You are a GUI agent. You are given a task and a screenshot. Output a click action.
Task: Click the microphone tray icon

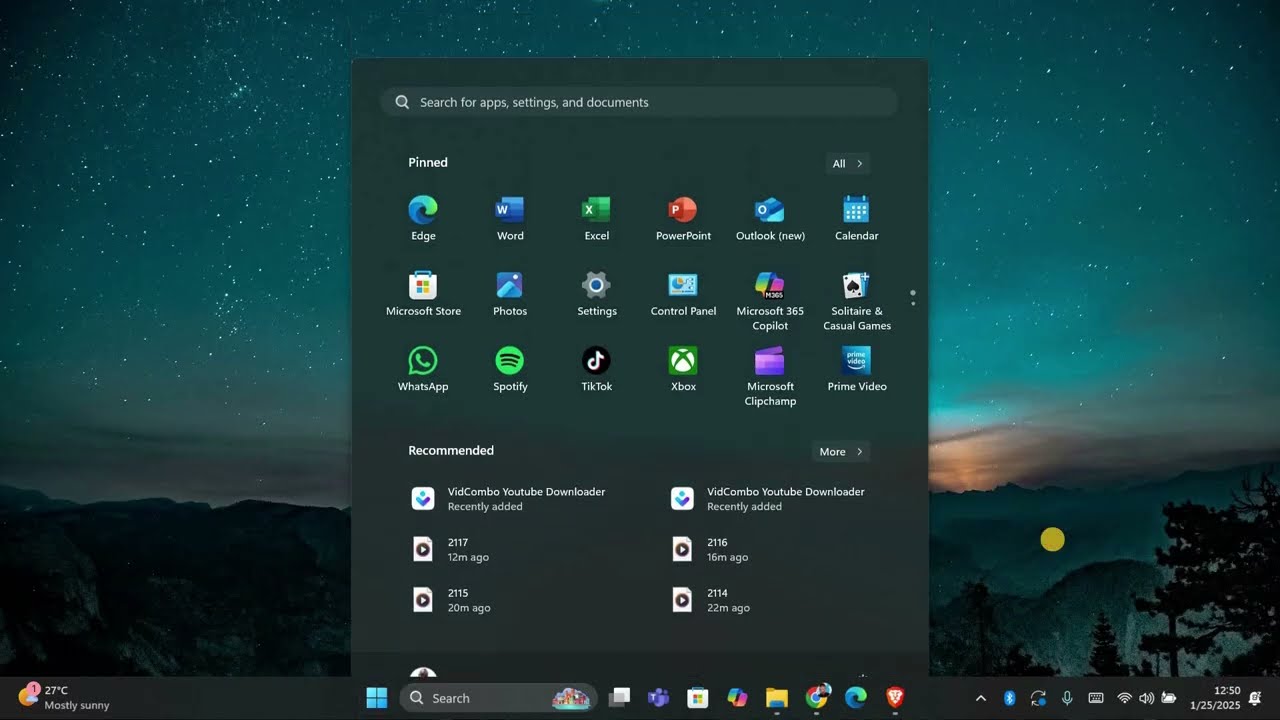(x=1067, y=698)
